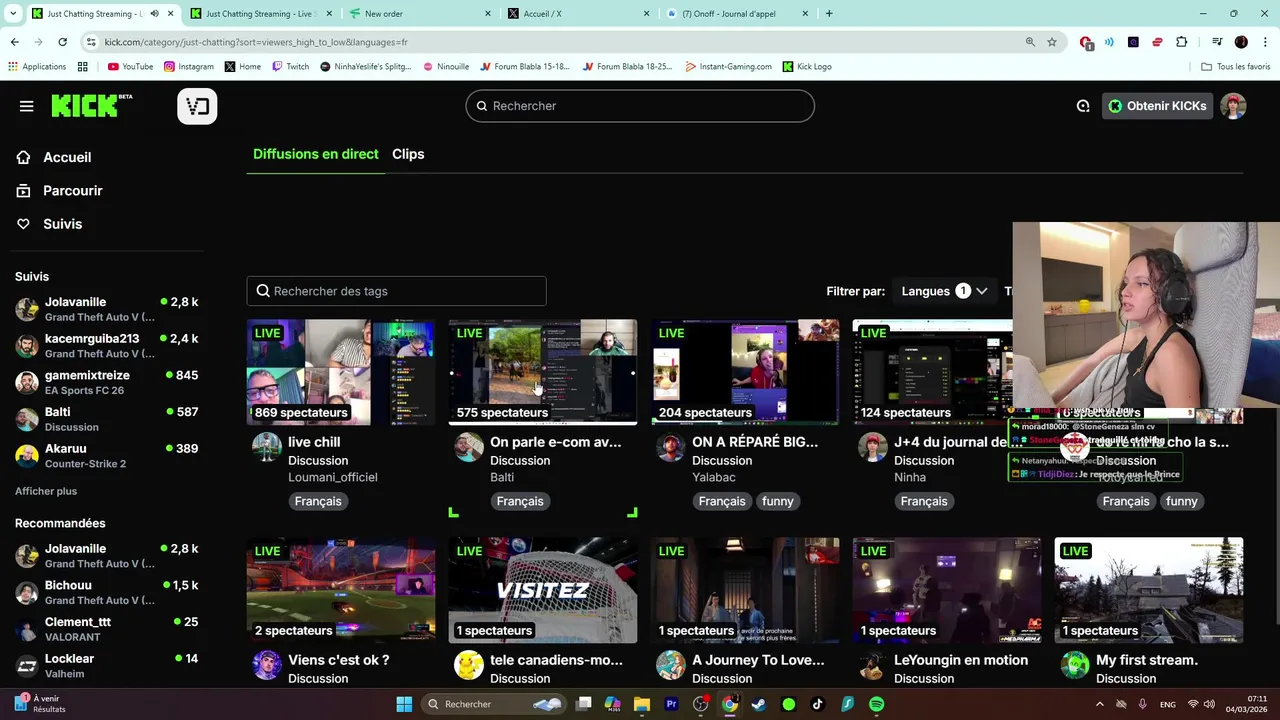The height and width of the screenshot is (720, 1280).
Task: Open File Explorer from the taskbar
Action: (x=642, y=704)
